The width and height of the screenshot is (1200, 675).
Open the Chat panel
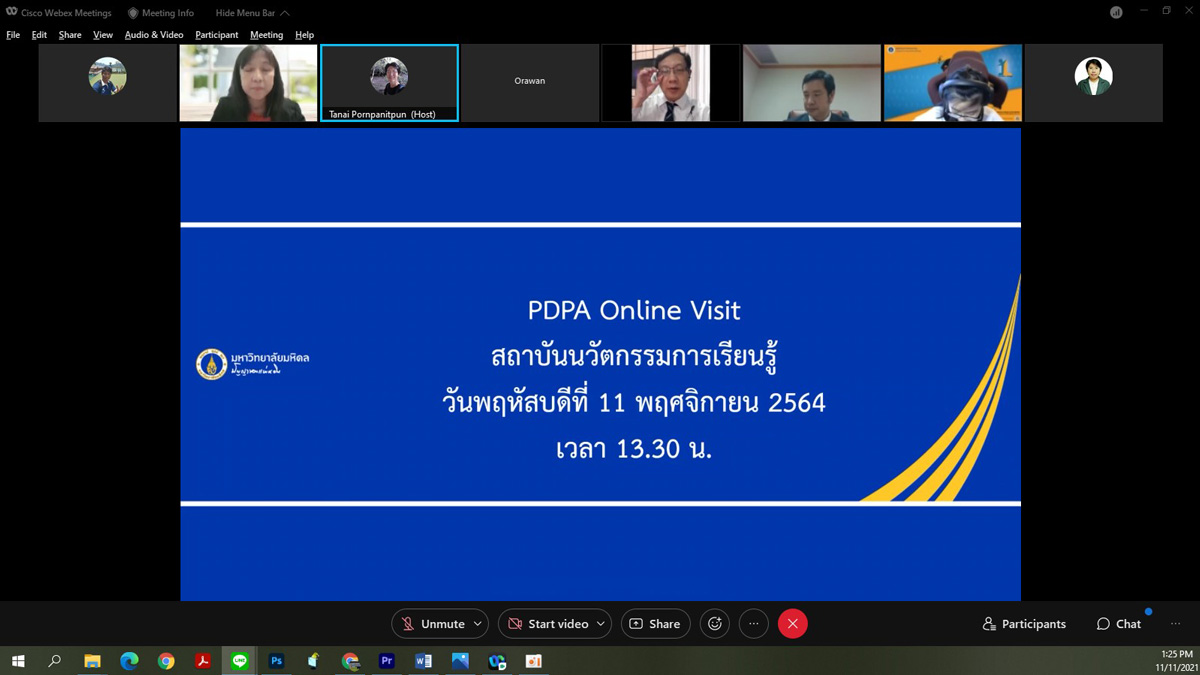point(1119,624)
